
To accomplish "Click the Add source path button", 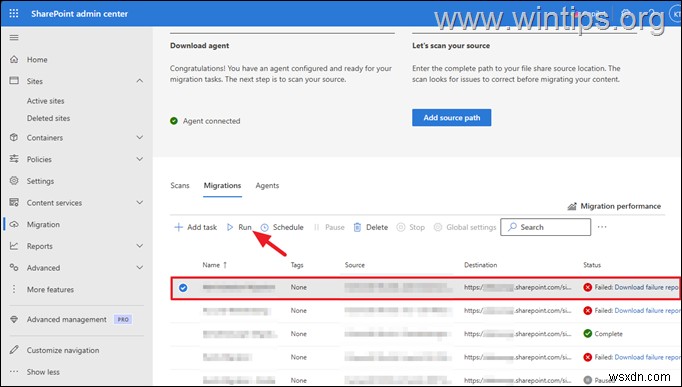I will [451, 117].
